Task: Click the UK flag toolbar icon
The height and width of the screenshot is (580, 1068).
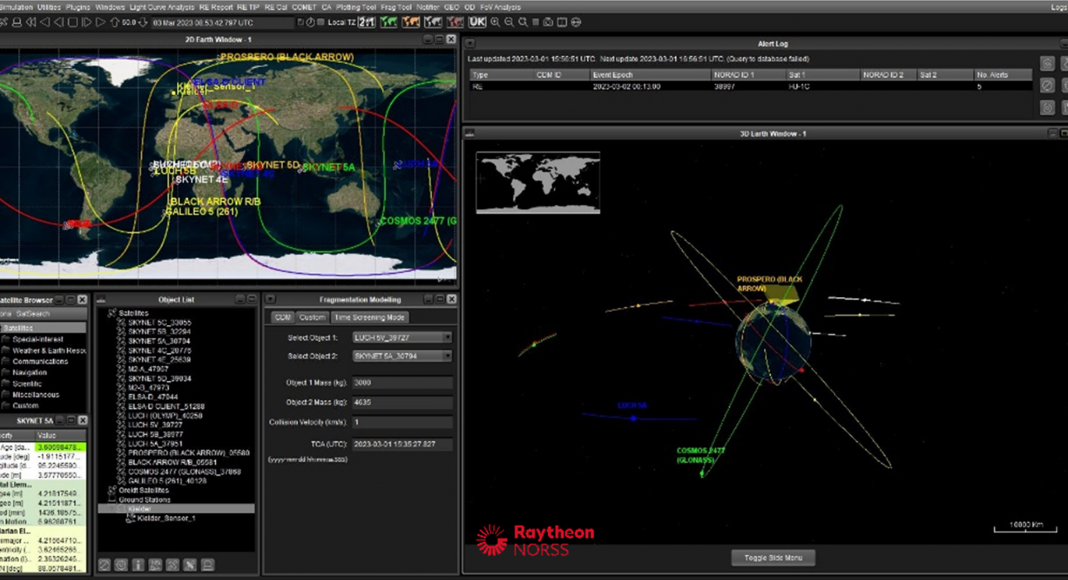Action: point(477,21)
